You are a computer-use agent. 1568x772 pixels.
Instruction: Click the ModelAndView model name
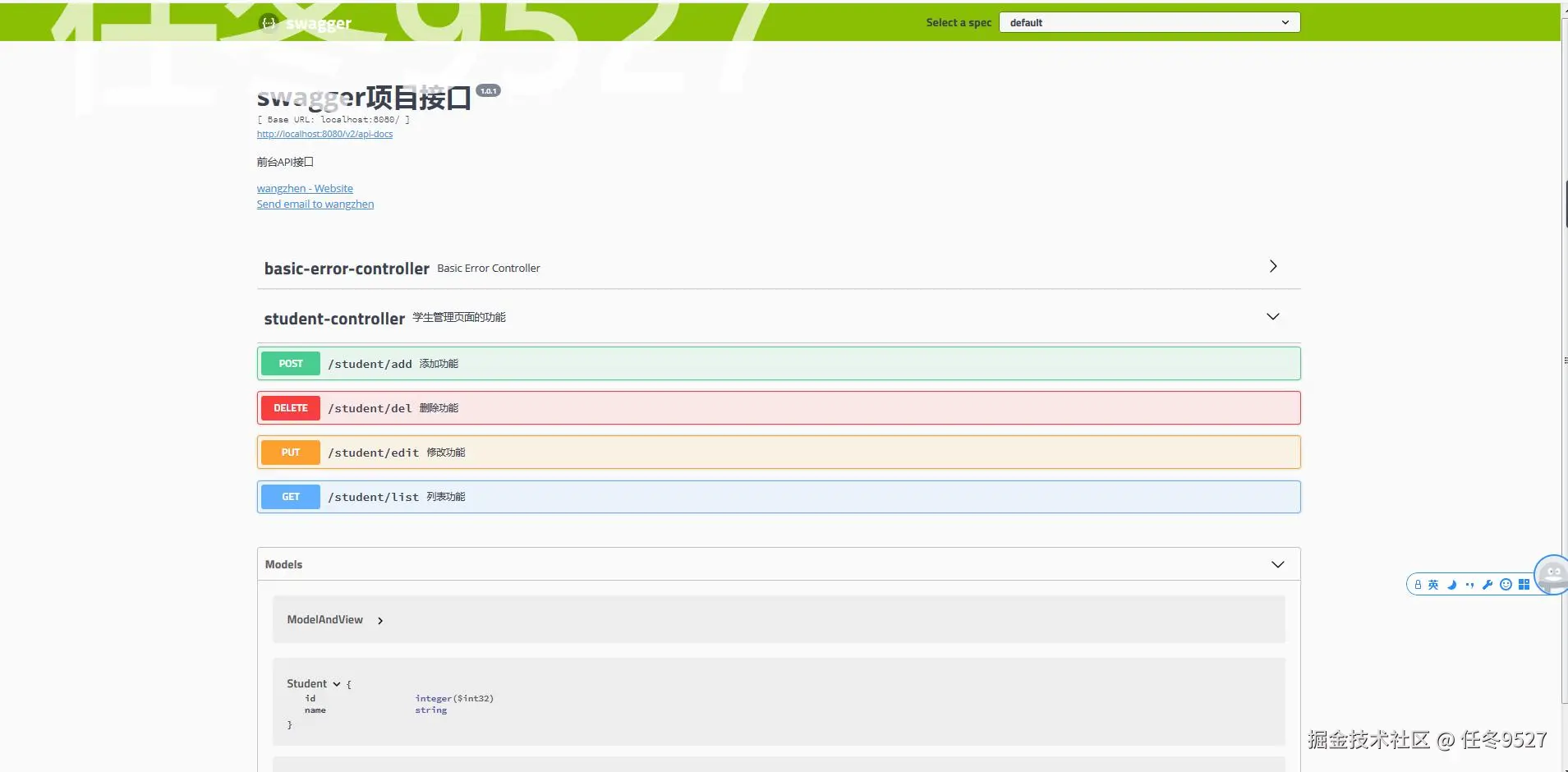tap(324, 620)
